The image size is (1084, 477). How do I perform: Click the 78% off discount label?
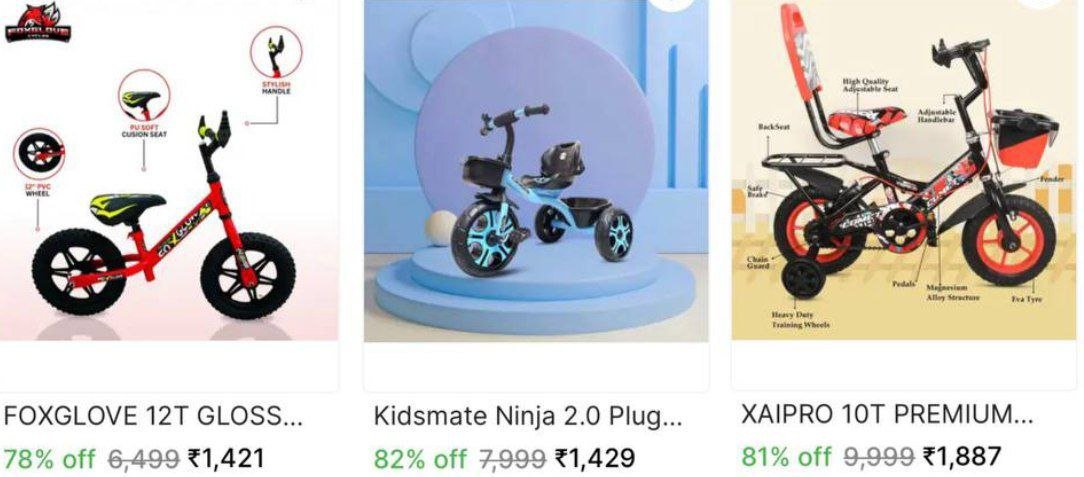(50, 458)
